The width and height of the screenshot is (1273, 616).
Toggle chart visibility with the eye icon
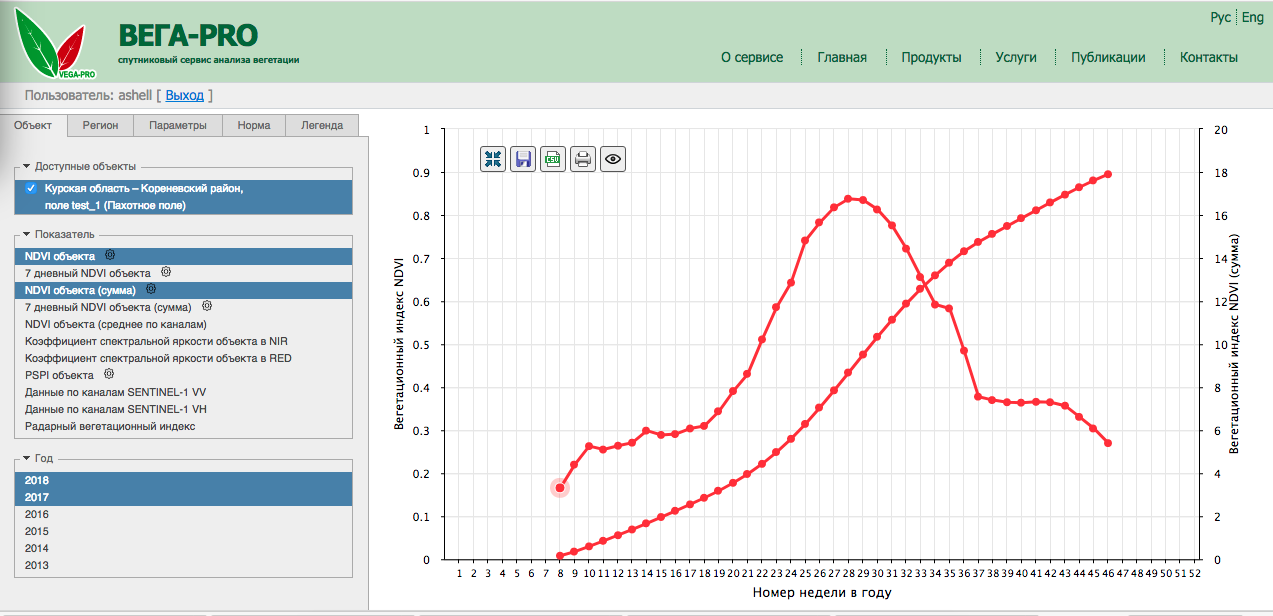click(613, 159)
